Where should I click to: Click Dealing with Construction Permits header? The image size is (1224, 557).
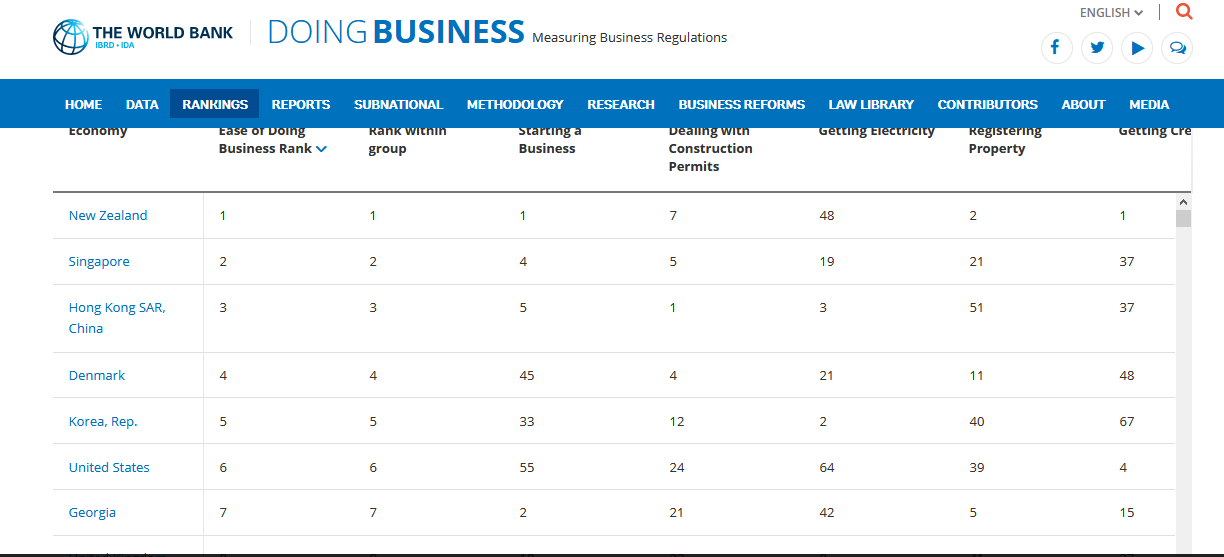pos(711,149)
